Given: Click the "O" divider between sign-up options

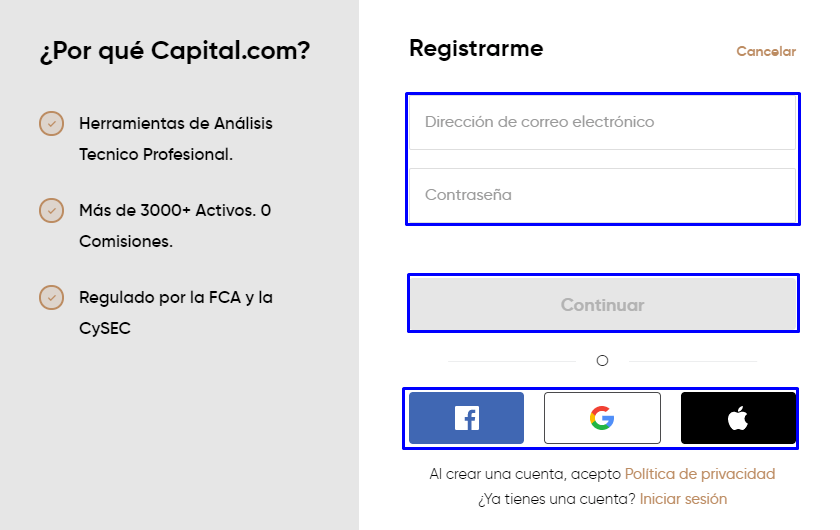Looking at the screenshot, I should pyautogui.click(x=602, y=361).
